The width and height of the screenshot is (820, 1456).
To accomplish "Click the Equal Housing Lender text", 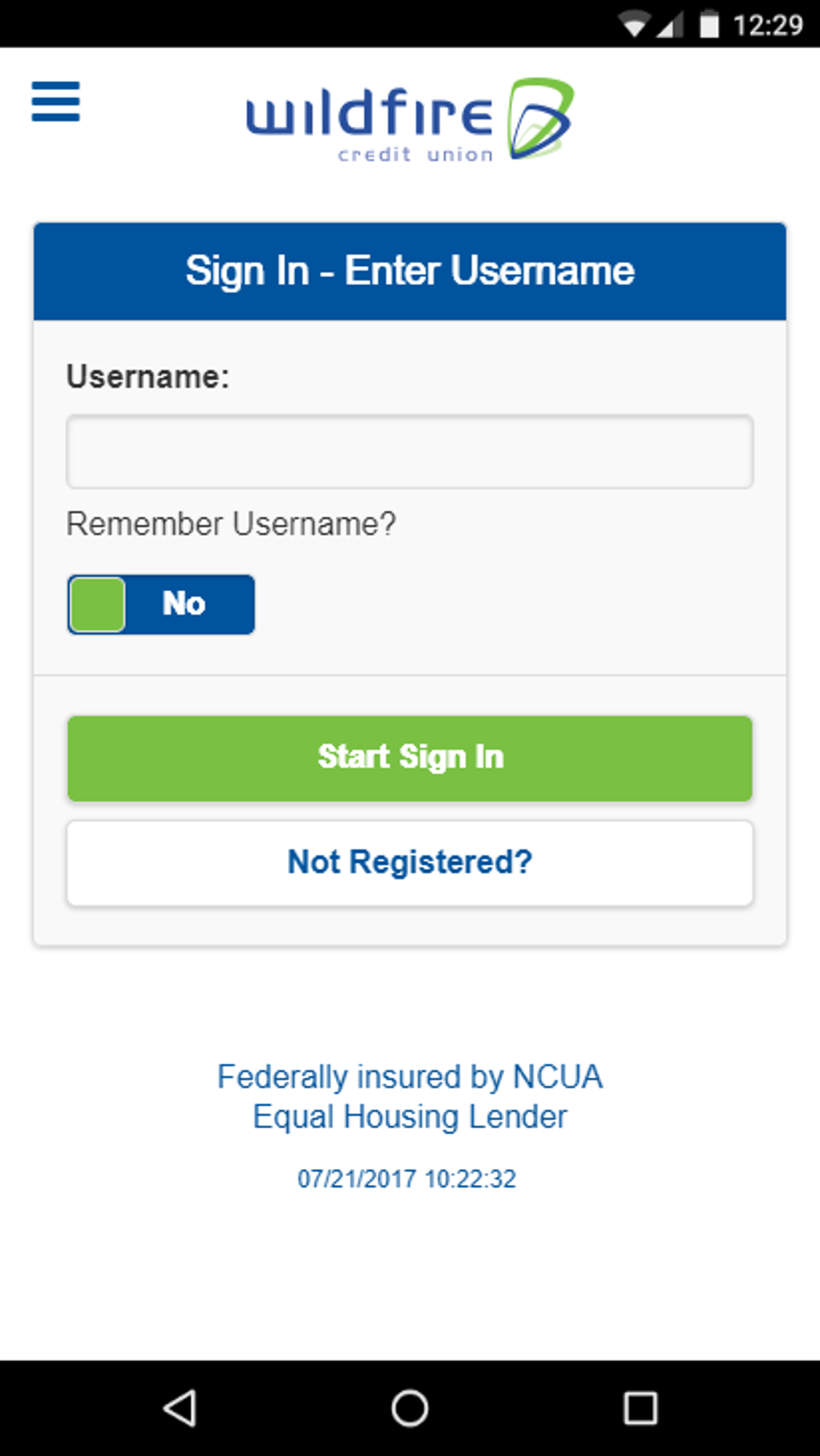I will coord(410,1117).
